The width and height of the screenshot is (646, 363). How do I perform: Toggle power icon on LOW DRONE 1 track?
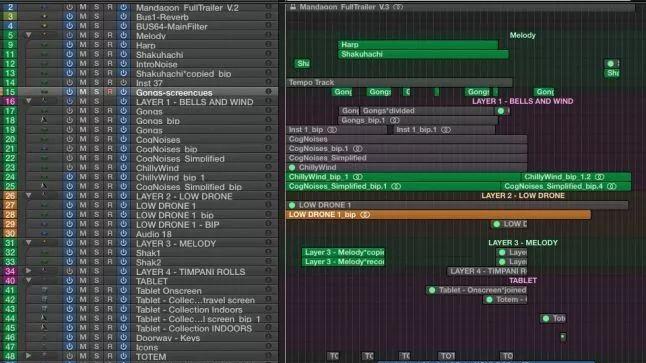(69, 205)
